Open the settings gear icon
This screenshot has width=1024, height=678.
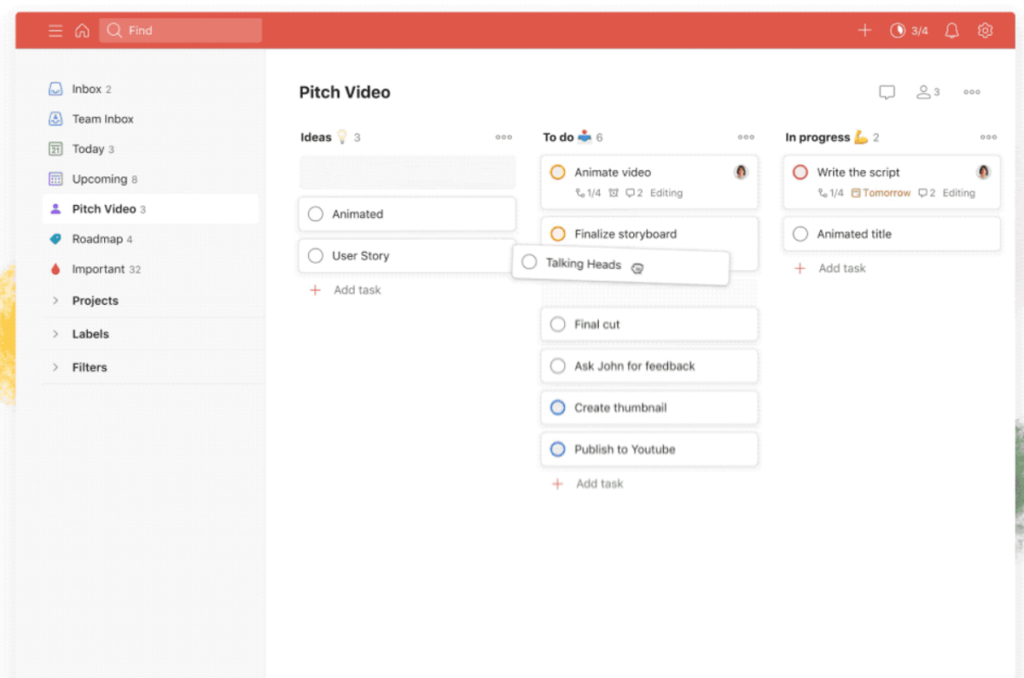[985, 30]
